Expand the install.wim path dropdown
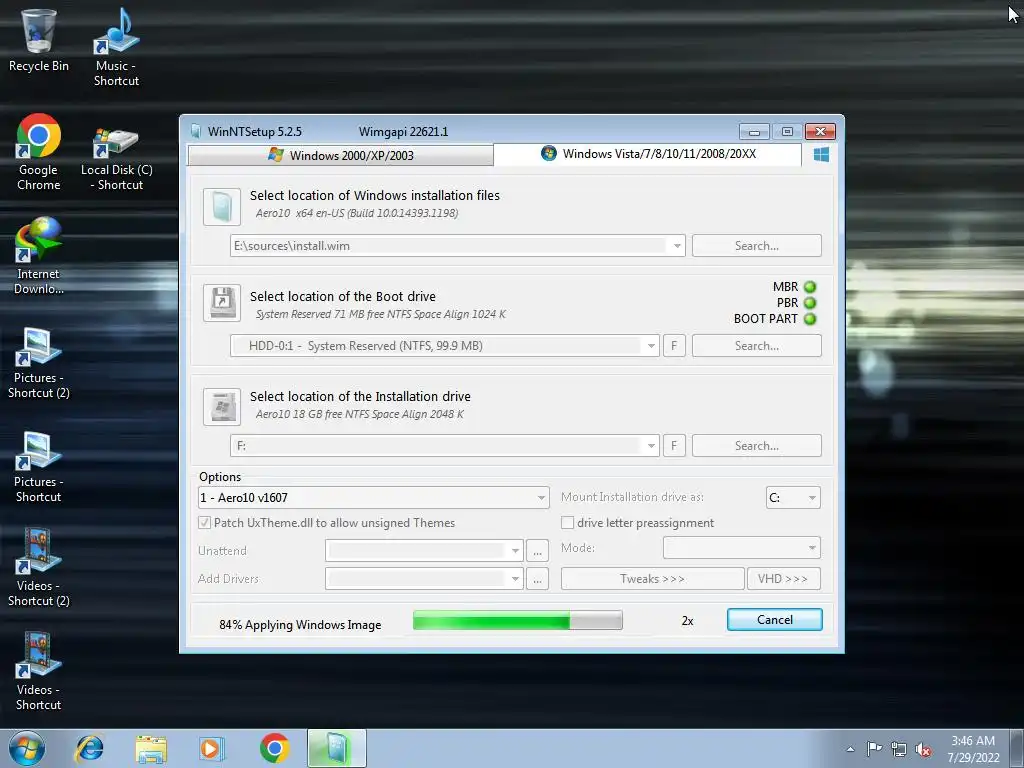The image size is (1024, 768). (x=677, y=246)
